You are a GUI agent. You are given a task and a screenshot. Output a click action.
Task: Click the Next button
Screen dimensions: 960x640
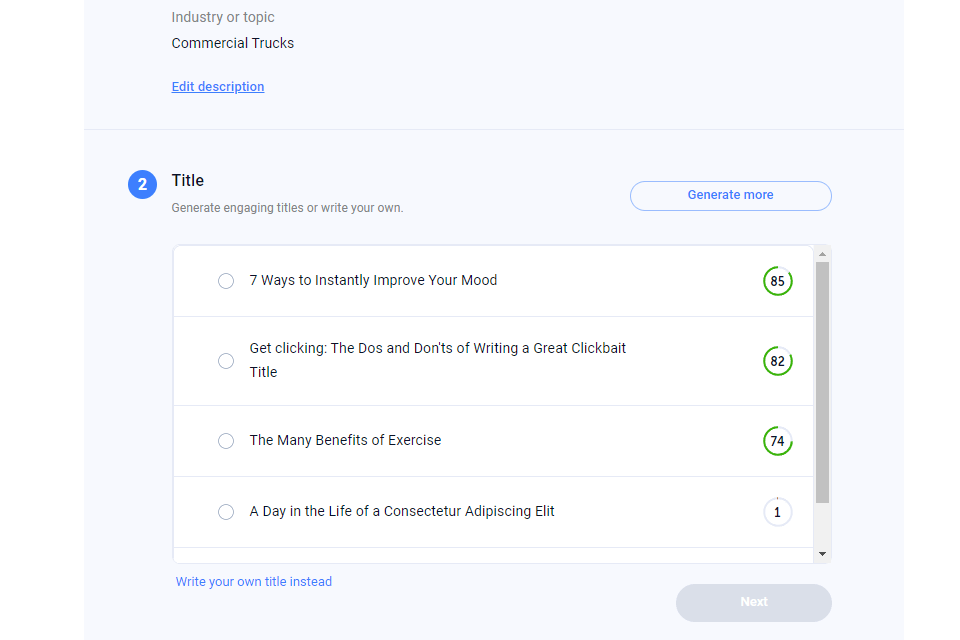[x=753, y=602]
